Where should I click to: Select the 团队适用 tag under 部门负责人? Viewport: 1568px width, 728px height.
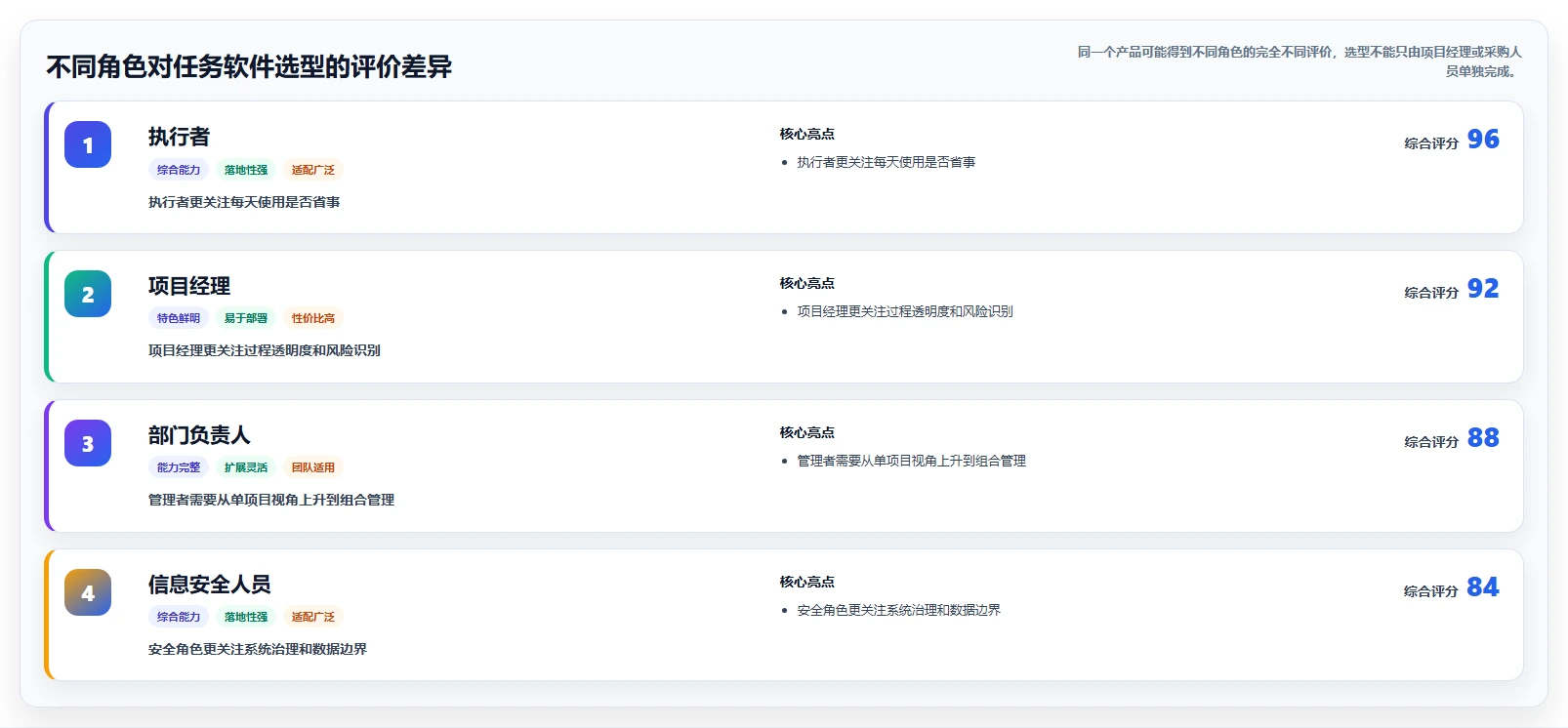coord(313,467)
